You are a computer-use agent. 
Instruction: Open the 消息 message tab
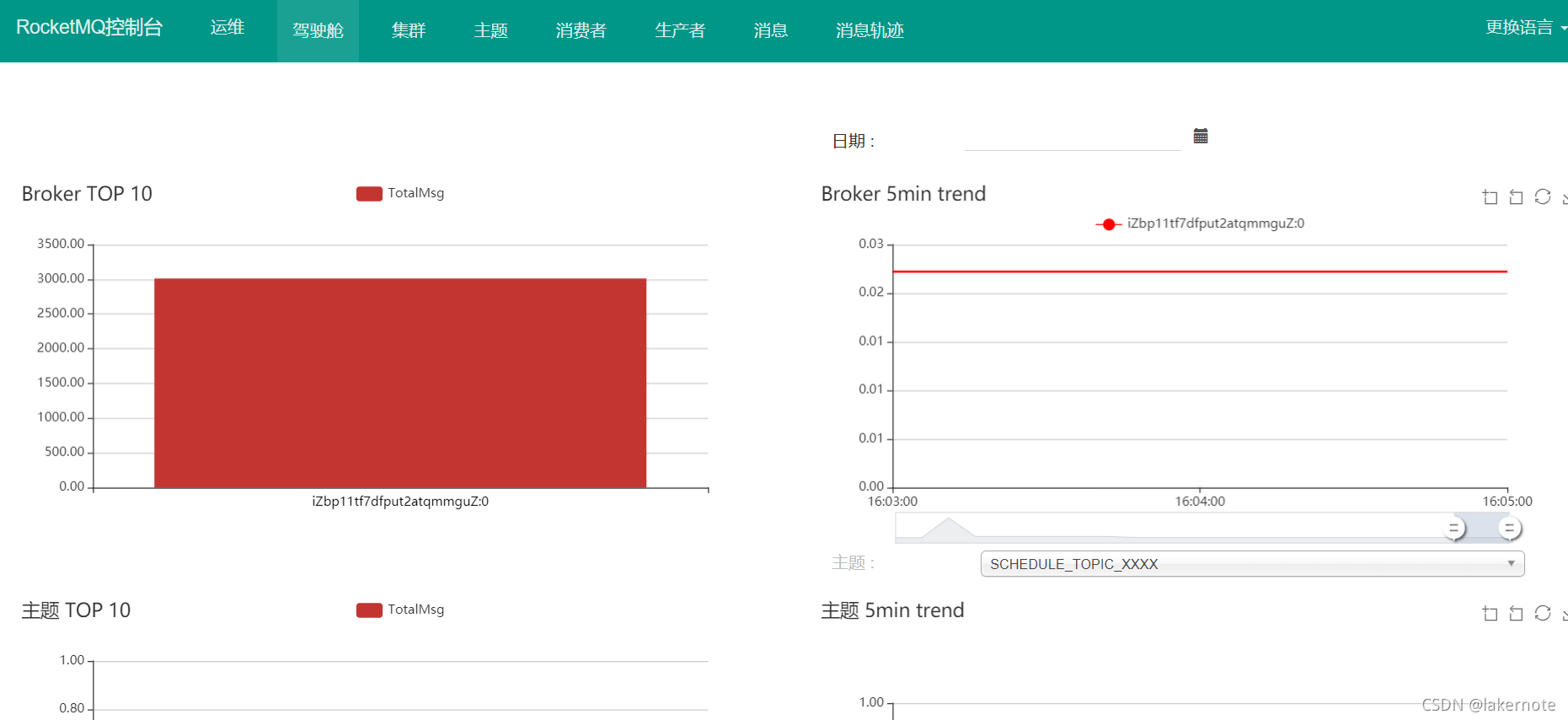(x=770, y=30)
